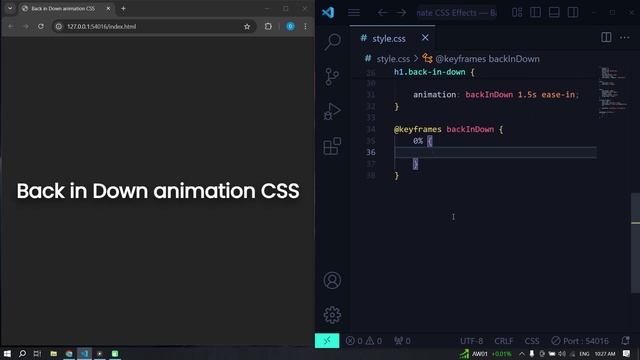Open Windows Action Center notifications
The image size is (640, 360).
[x=627, y=353]
